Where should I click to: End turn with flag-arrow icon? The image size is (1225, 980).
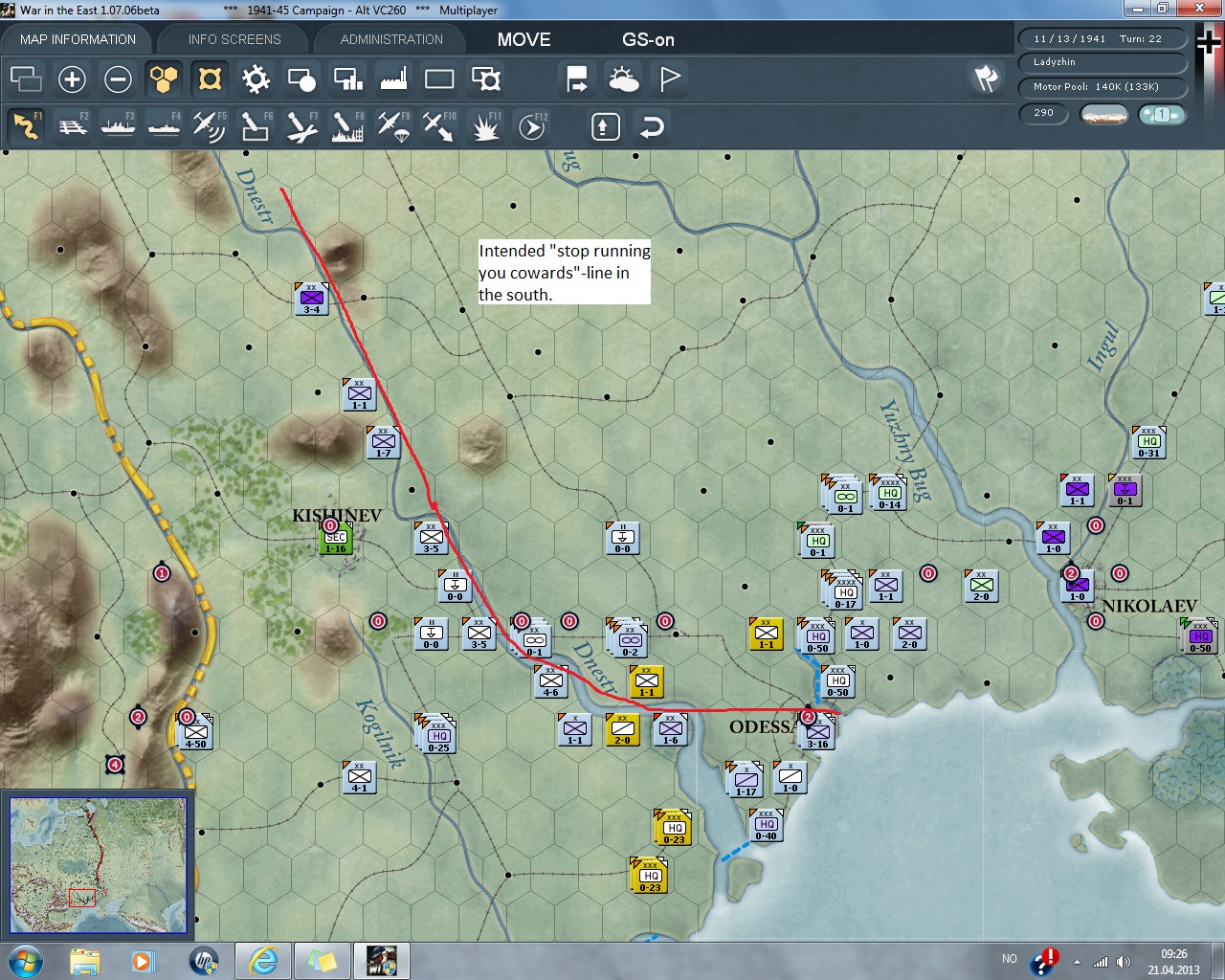coord(577,78)
